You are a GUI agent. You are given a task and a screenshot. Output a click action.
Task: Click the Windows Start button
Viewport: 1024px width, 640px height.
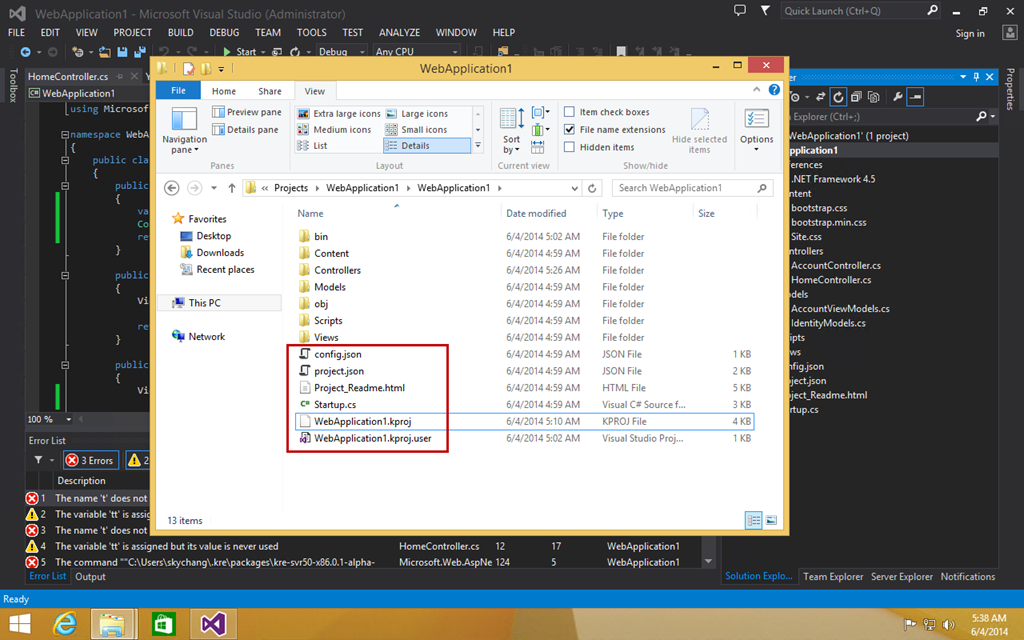[20, 624]
